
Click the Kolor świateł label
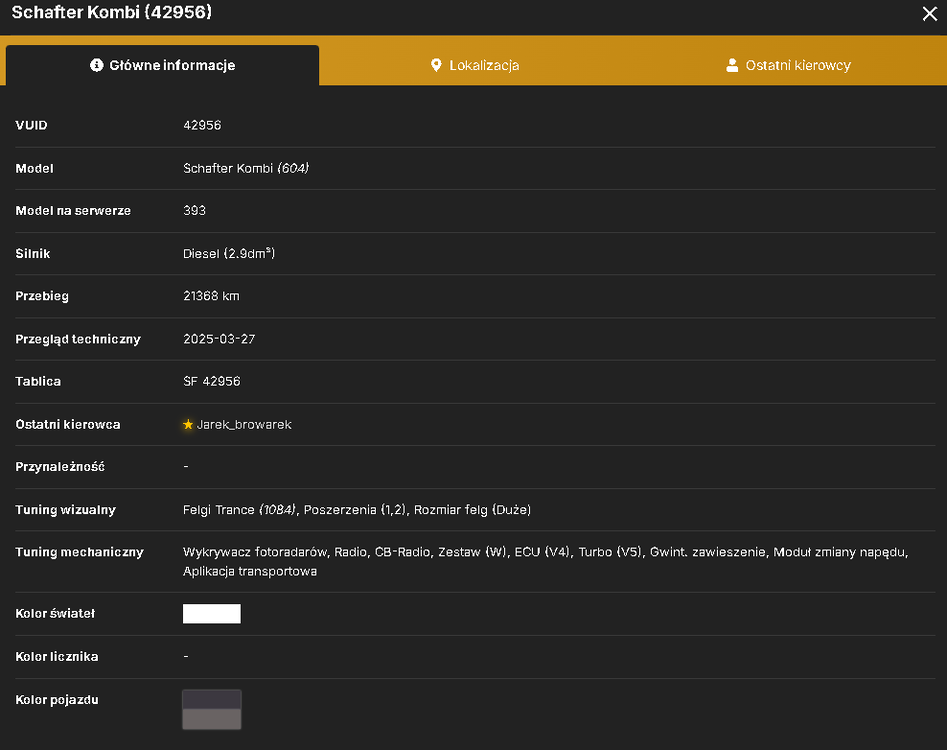click(55, 614)
